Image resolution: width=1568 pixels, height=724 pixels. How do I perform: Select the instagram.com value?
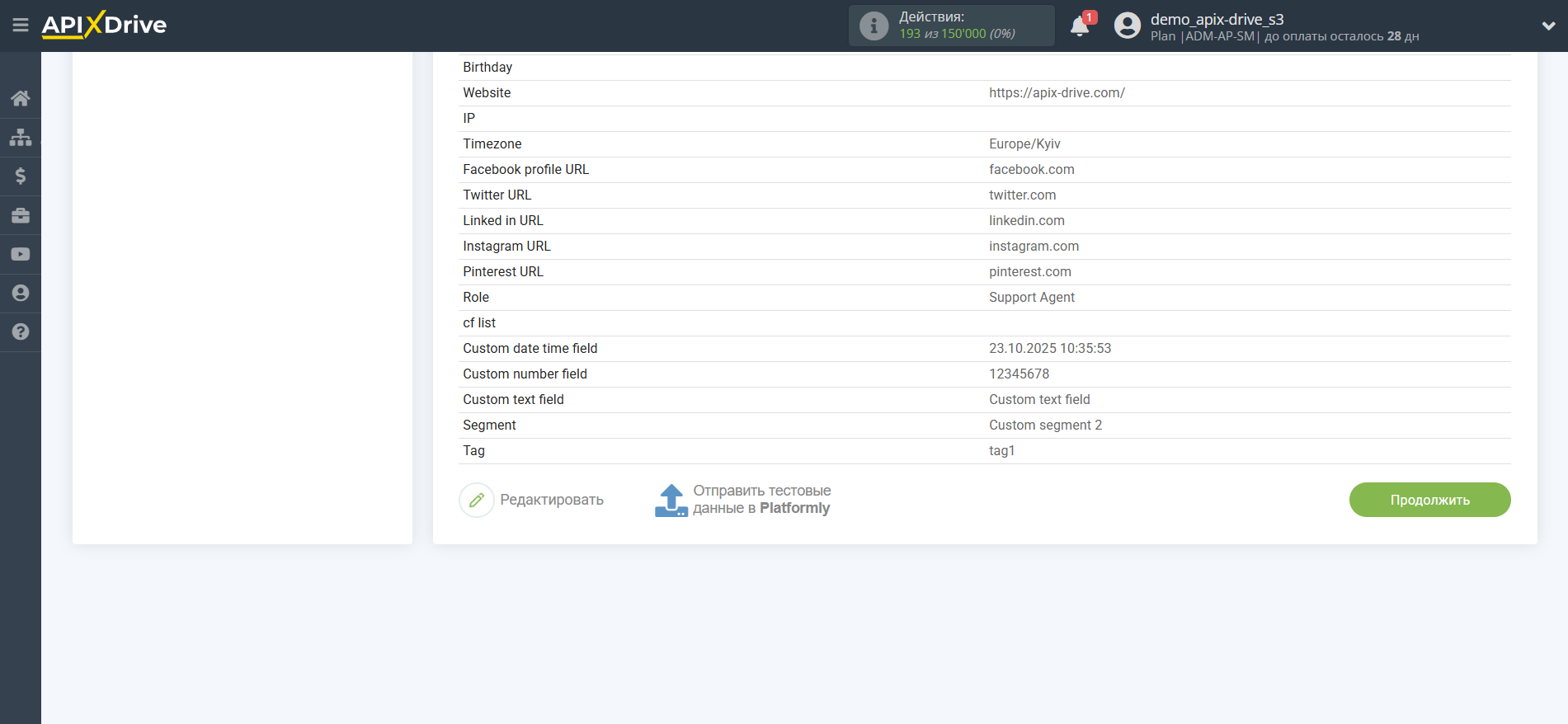pos(1034,247)
